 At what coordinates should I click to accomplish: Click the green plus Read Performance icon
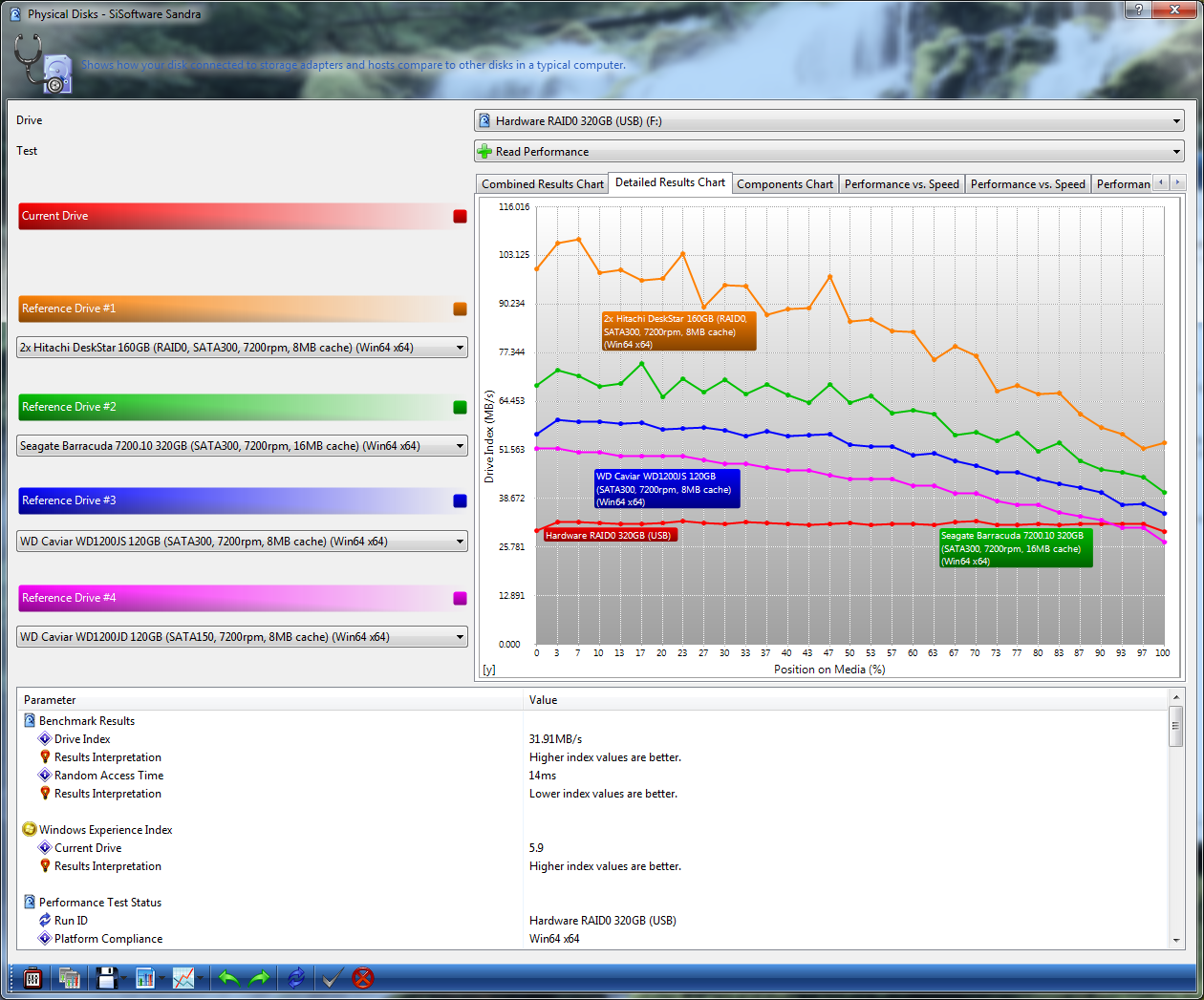[x=484, y=152]
